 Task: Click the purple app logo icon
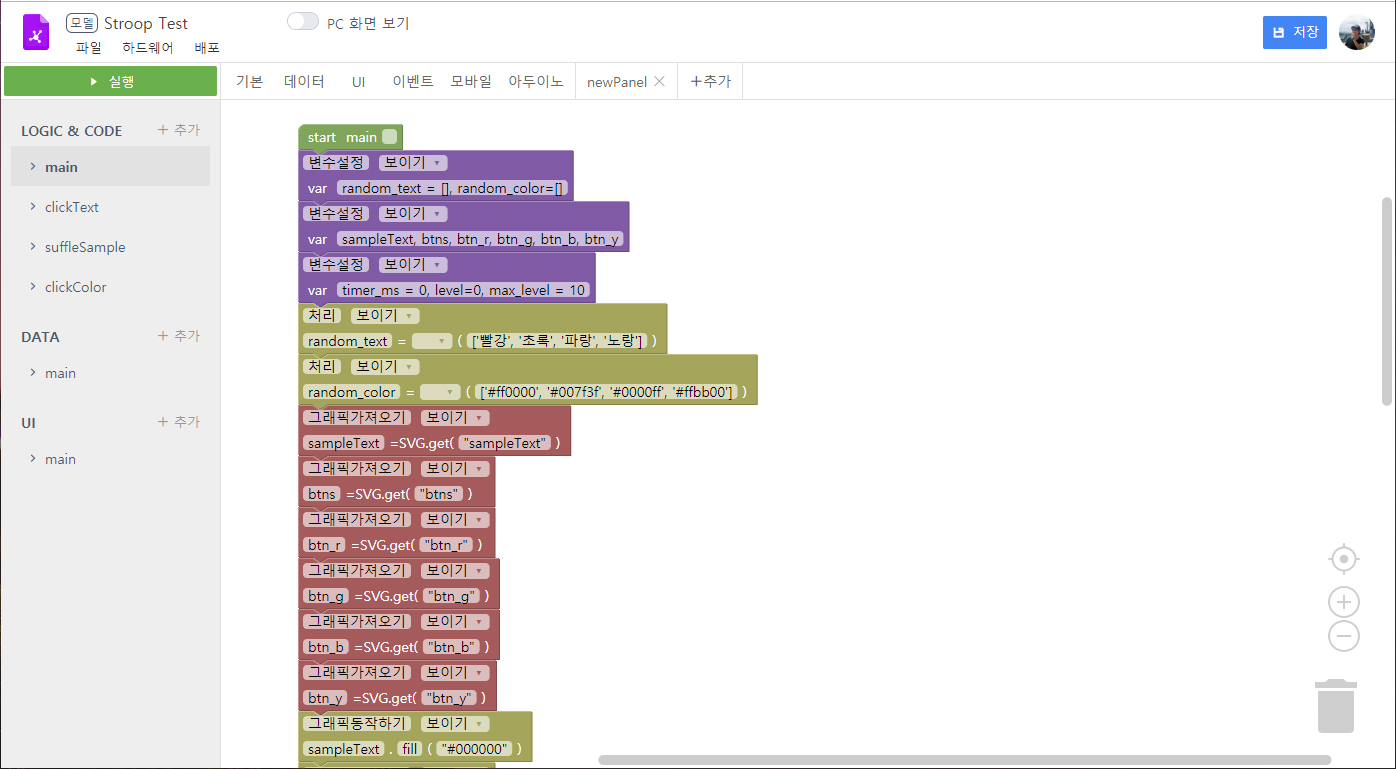[36, 32]
